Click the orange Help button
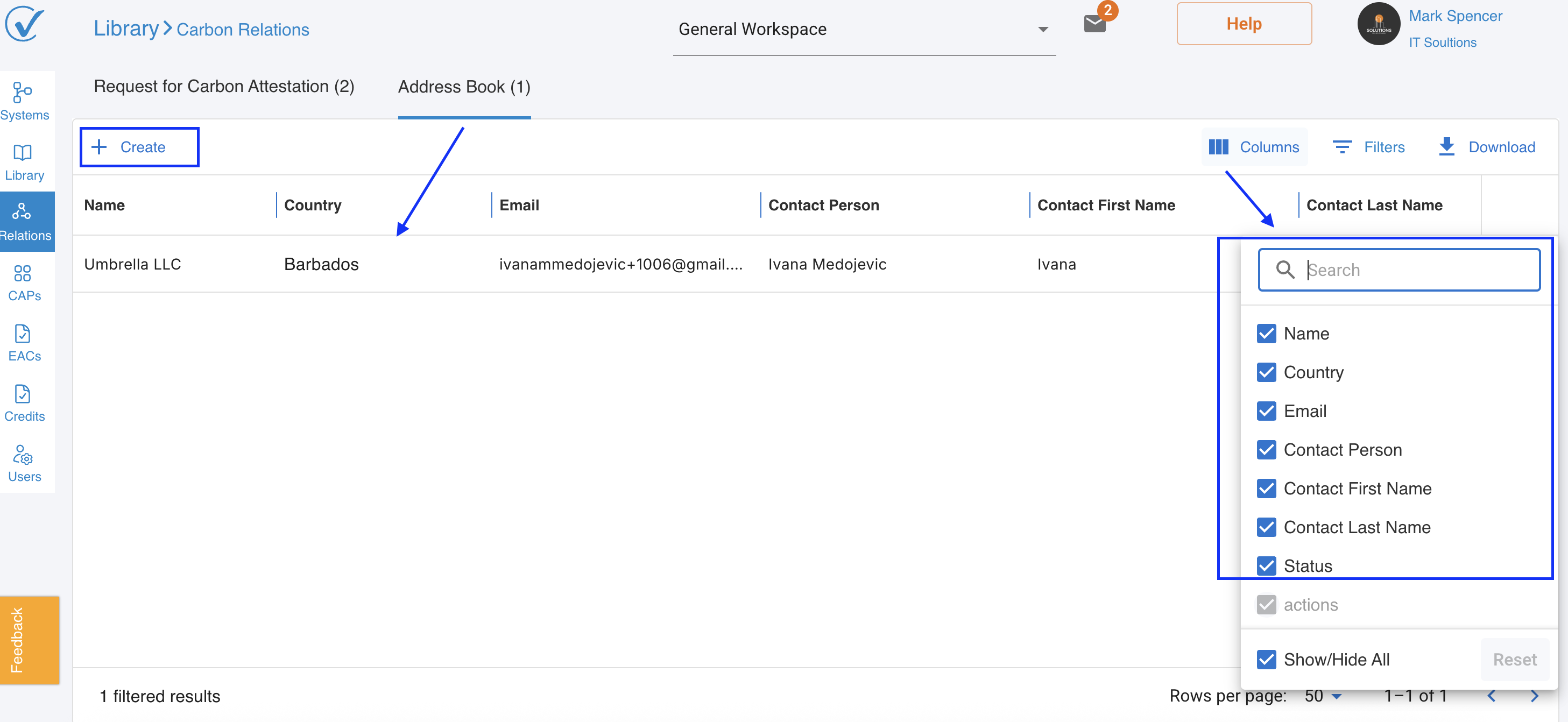Screen dimensions: 1568x722 point(1244,24)
